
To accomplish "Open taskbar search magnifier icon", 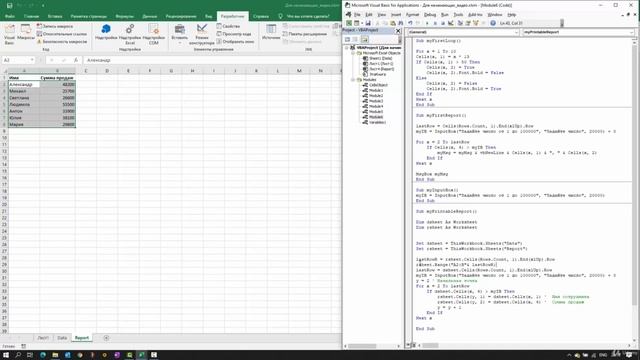I will point(18,355).
